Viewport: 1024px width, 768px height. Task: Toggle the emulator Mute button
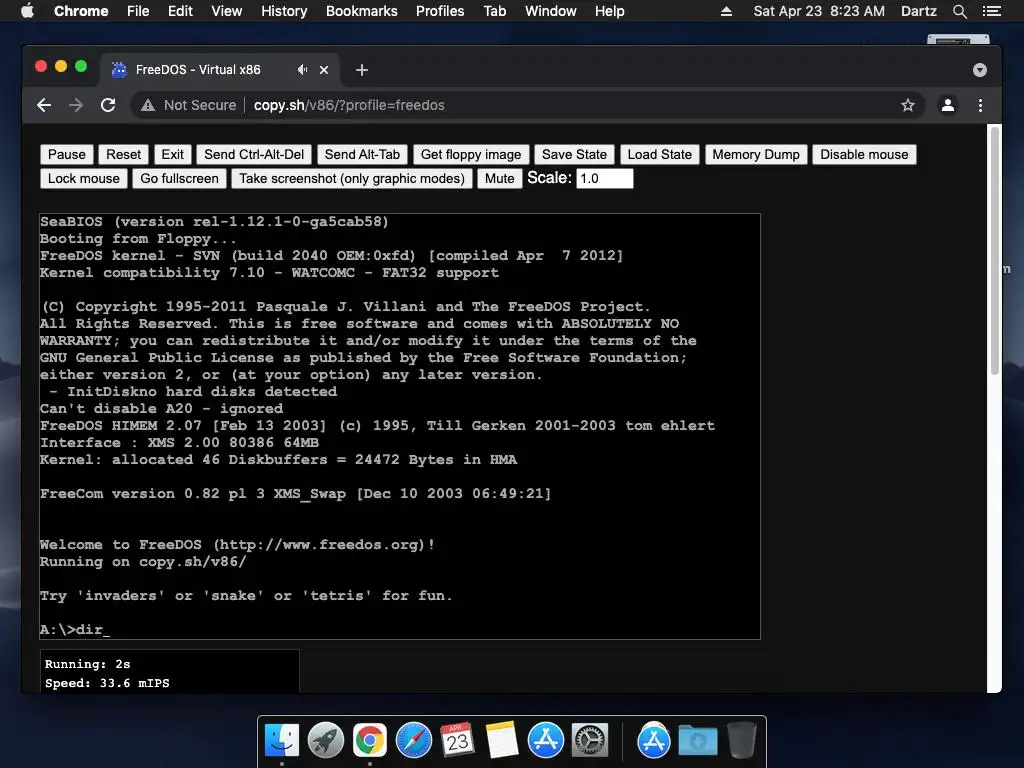coord(500,178)
